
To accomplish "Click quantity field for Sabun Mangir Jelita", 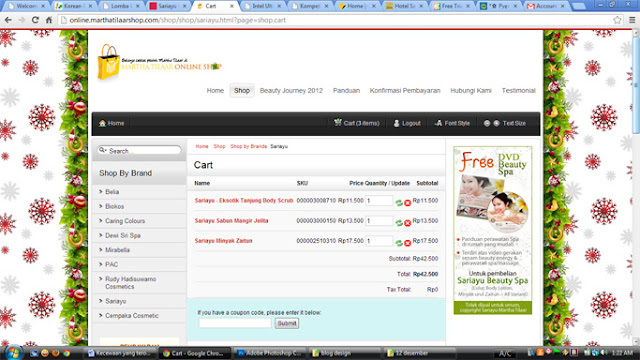I will coord(379,221).
